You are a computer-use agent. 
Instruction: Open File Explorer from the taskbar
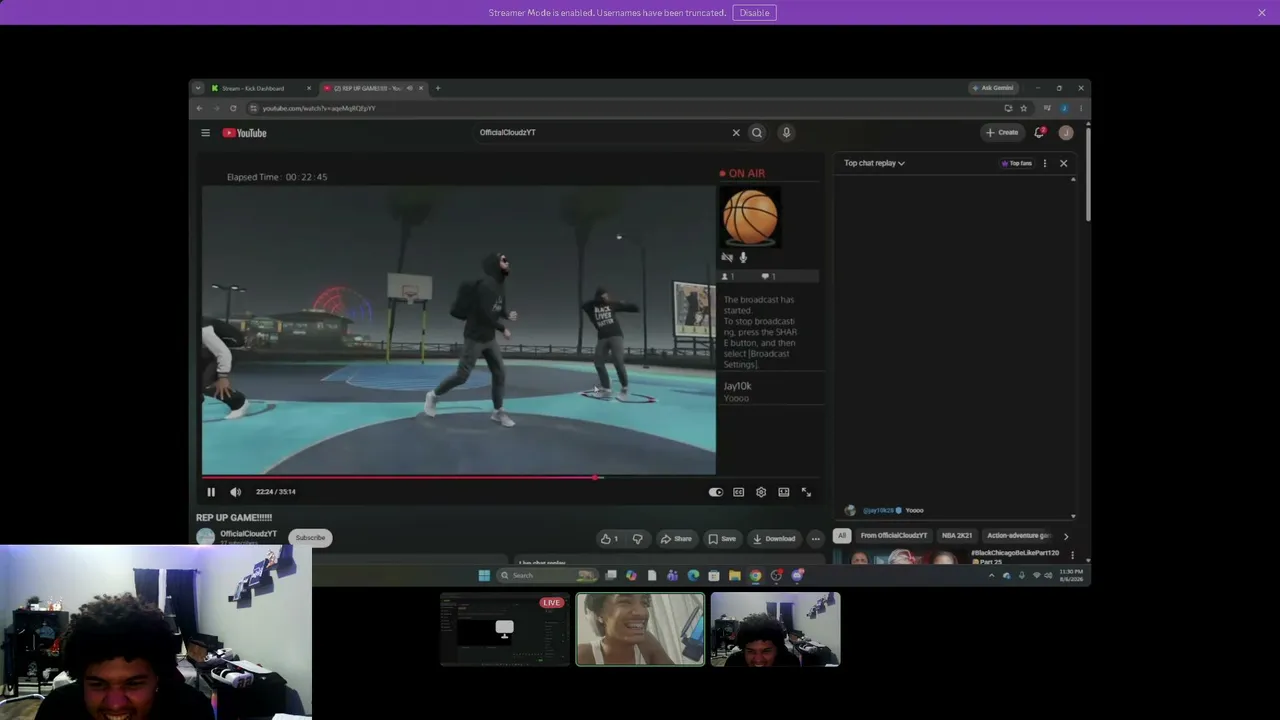734,575
